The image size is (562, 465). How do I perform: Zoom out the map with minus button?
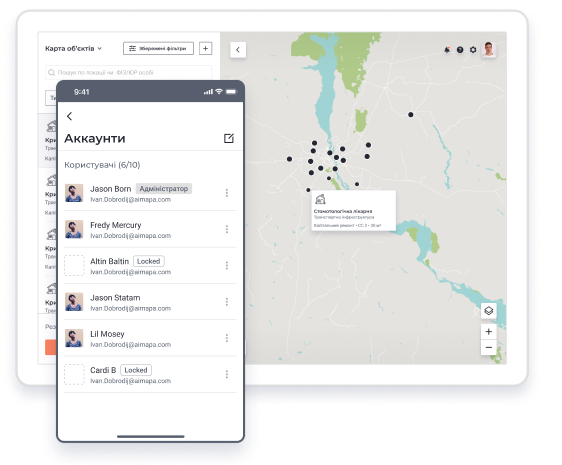click(x=489, y=347)
